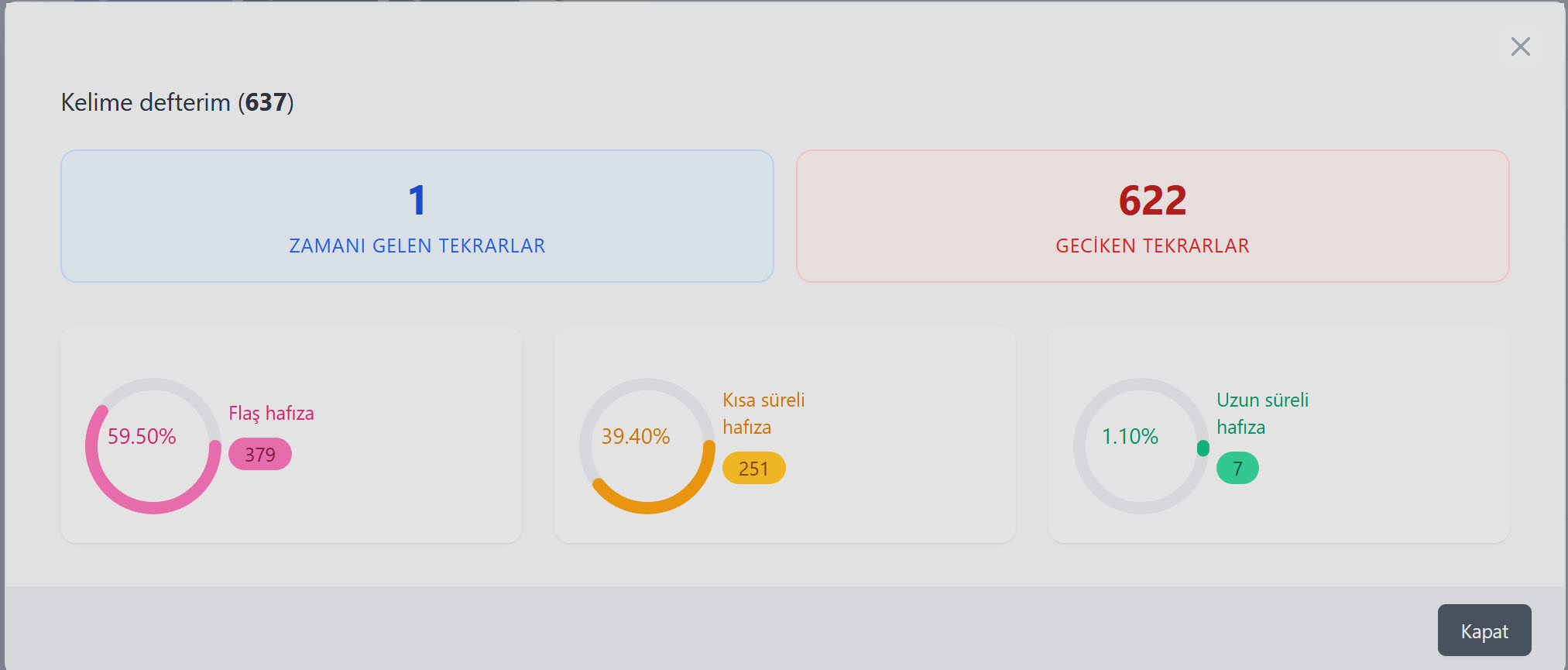Click the word count (637) next to the title
This screenshot has width=1568, height=670.
(267, 101)
